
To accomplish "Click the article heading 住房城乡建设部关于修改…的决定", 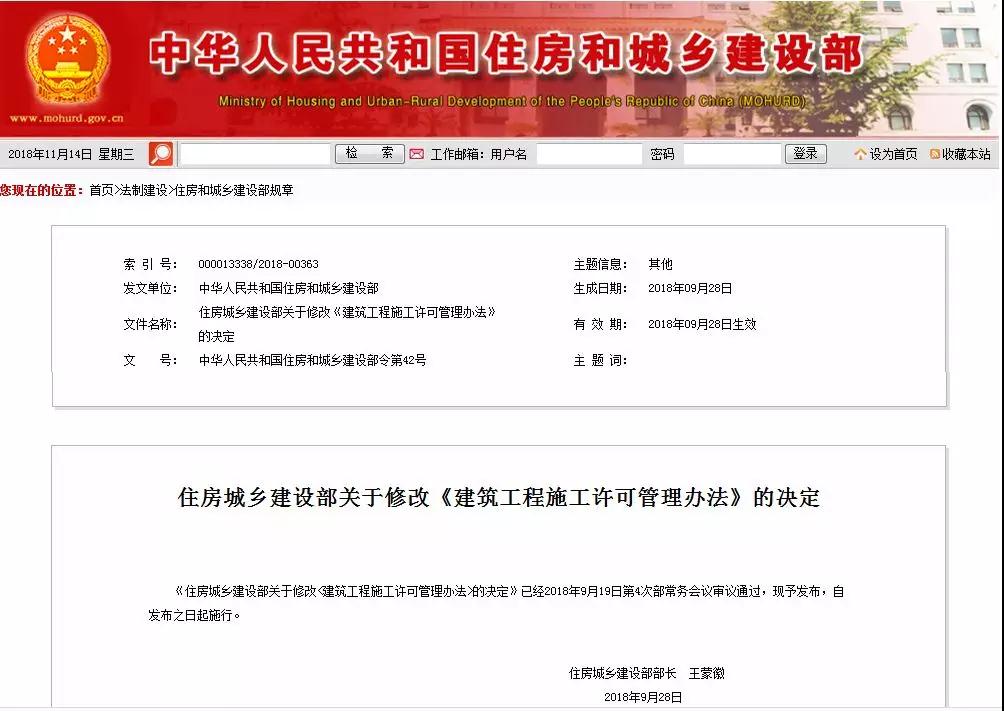I will pyautogui.click(x=499, y=498).
